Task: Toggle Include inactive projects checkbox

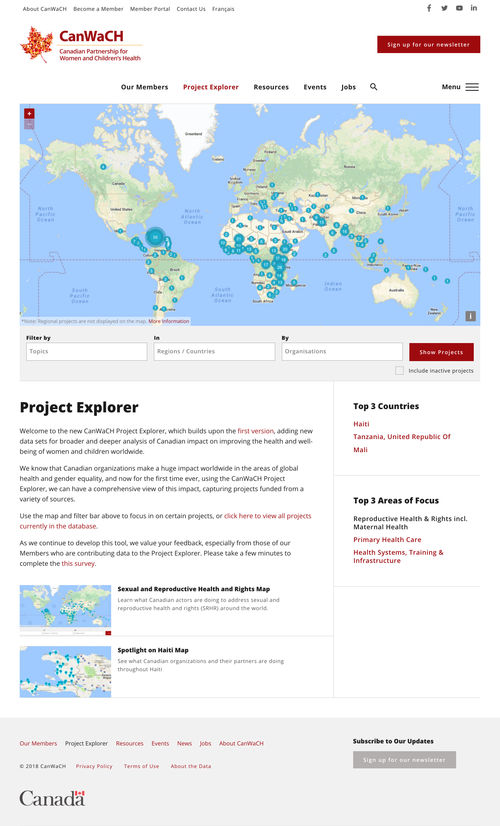Action: tap(399, 371)
